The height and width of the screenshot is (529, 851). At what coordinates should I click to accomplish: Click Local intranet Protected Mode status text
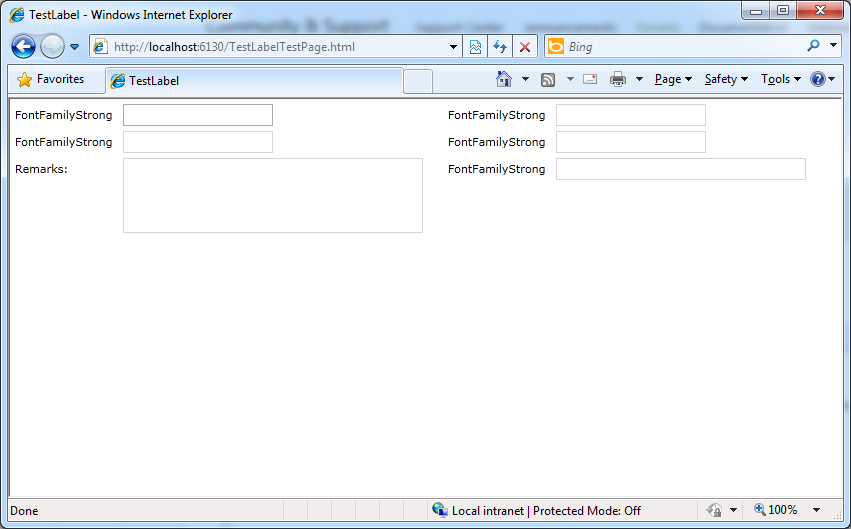[x=546, y=511]
